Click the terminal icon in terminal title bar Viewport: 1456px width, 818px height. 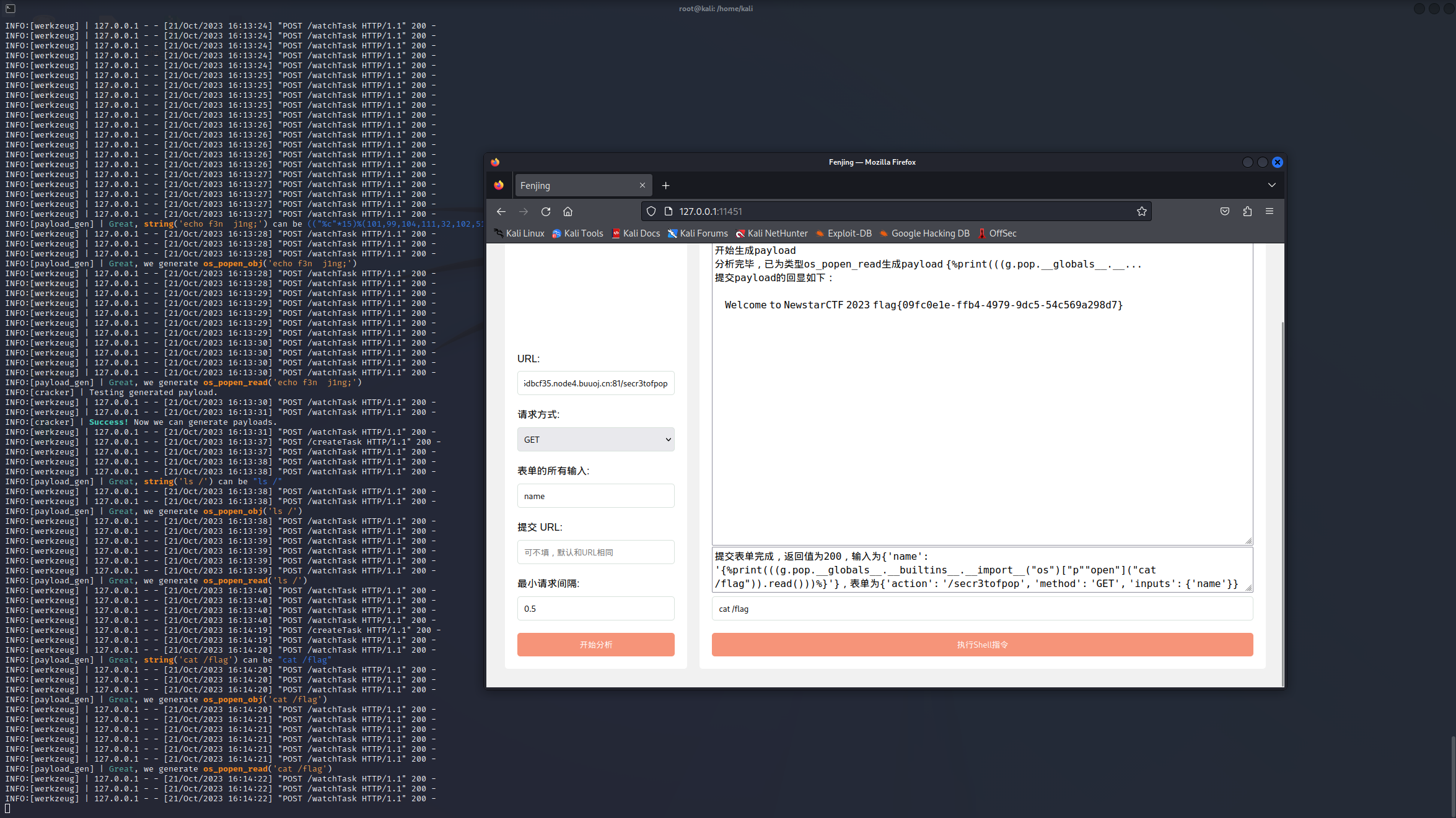pos(11,9)
